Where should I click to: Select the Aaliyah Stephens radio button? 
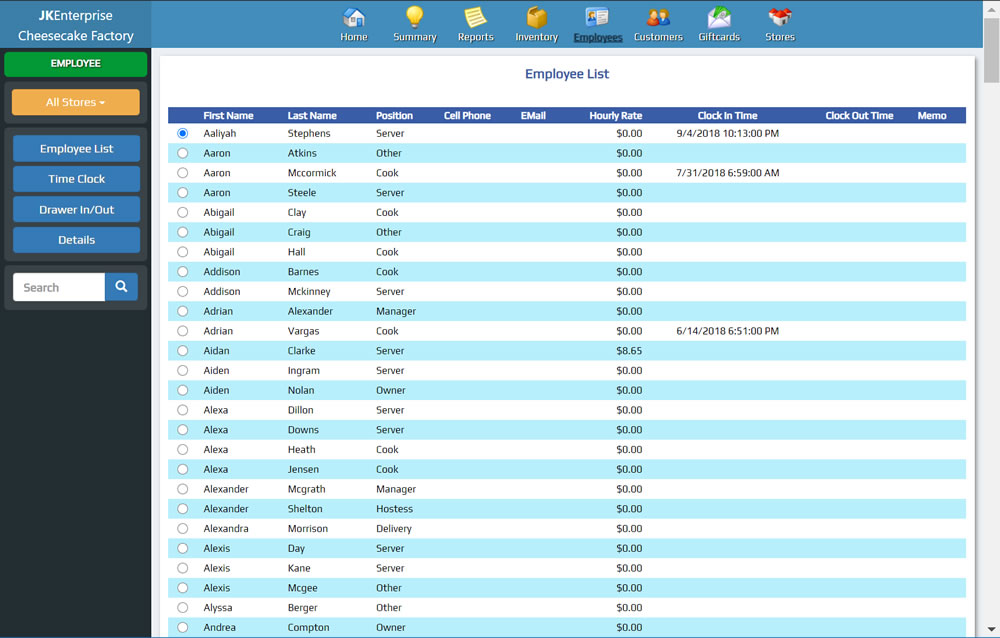pos(182,133)
